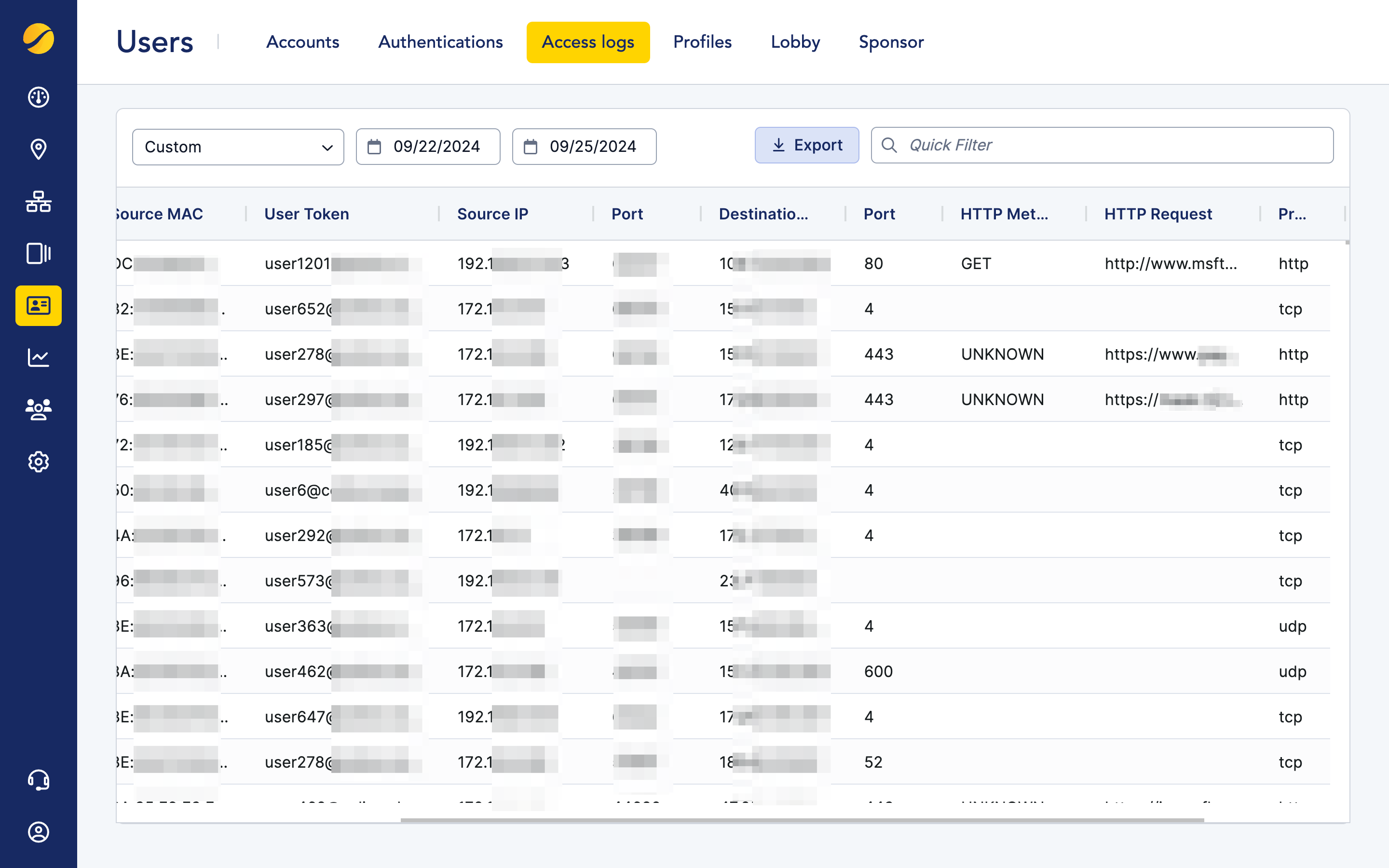Open the account profile icon at bottom

[38, 832]
